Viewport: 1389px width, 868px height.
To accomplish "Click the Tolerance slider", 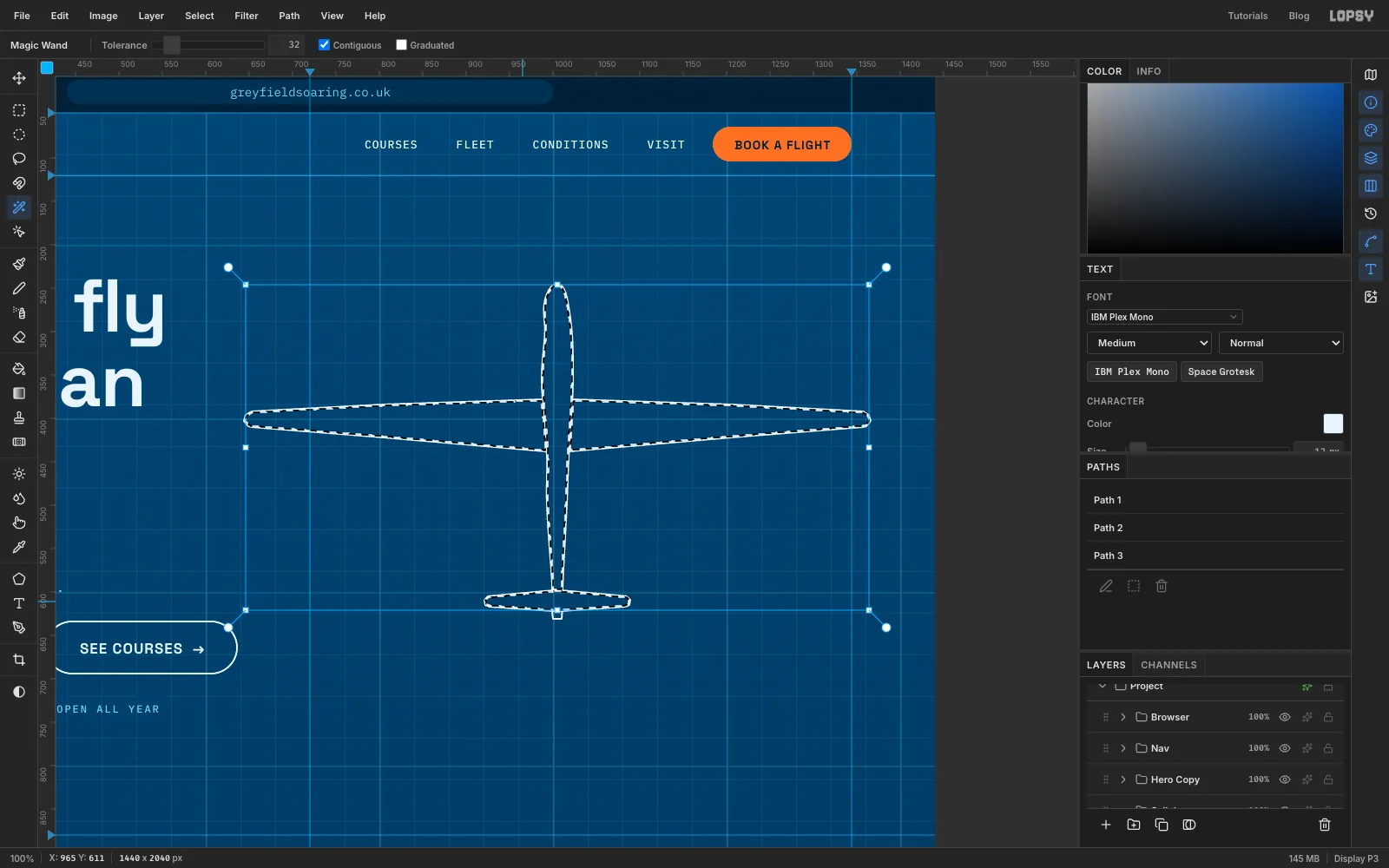I will [x=208, y=45].
